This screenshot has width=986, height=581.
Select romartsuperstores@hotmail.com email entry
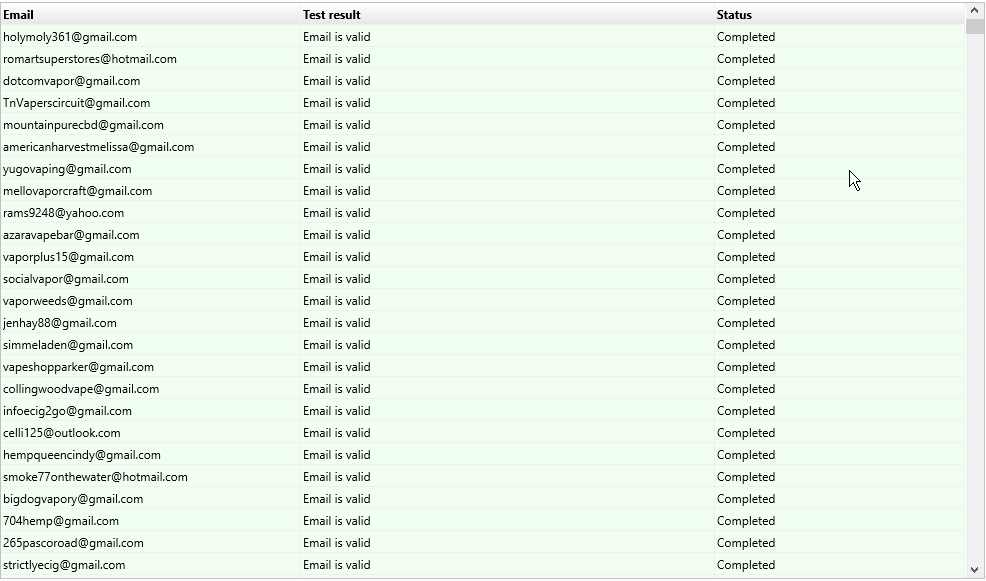[90, 59]
